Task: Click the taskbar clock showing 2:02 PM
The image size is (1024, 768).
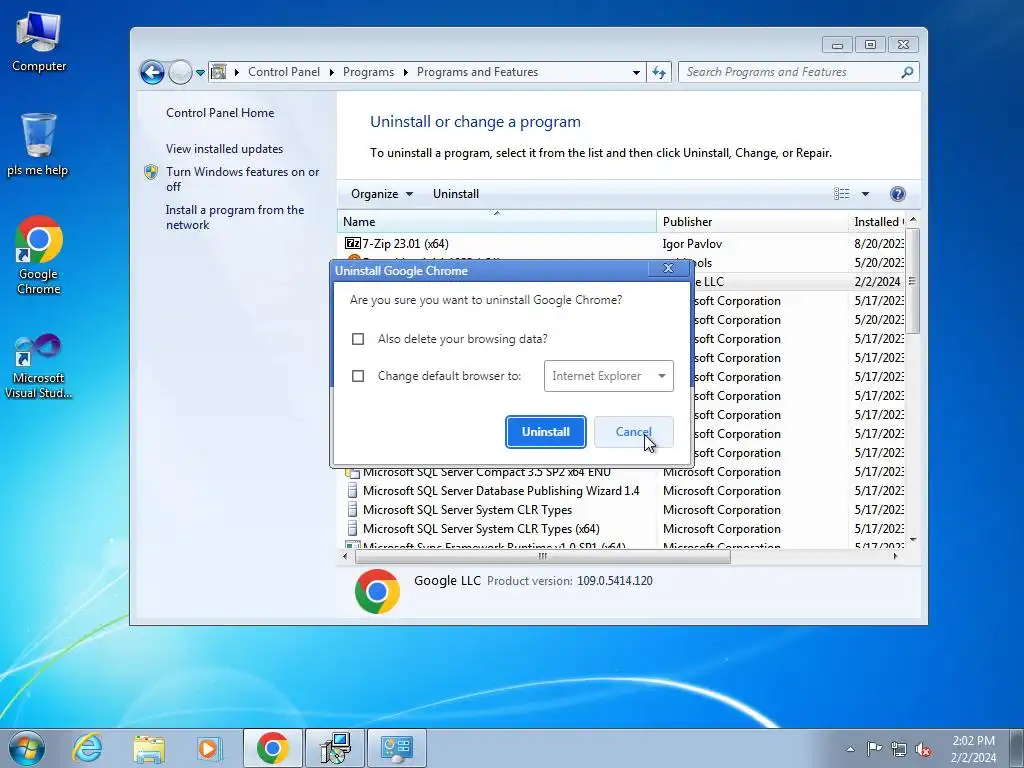Action: pyautogui.click(x=973, y=748)
